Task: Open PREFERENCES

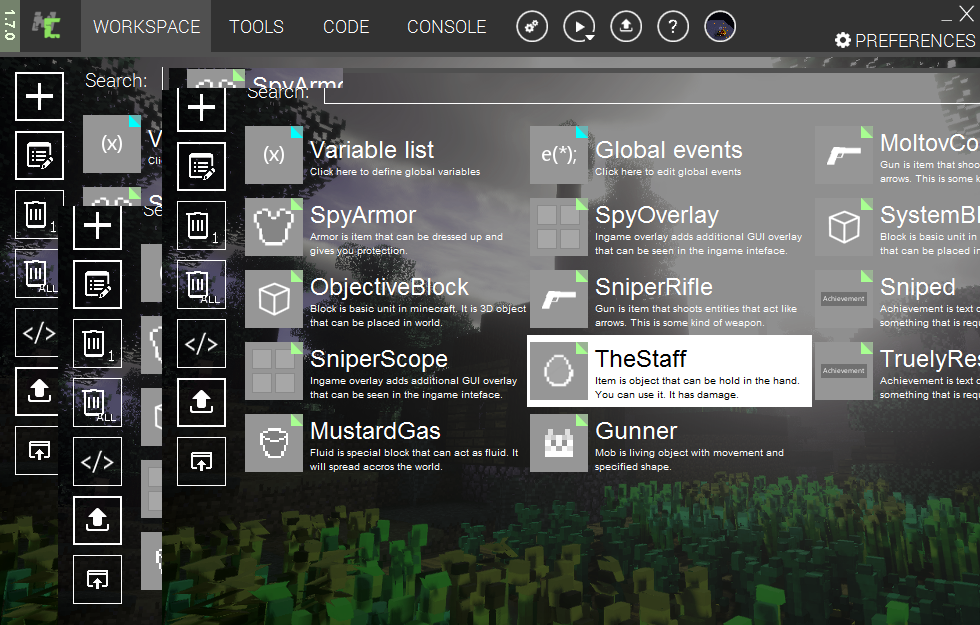Action: [x=905, y=41]
